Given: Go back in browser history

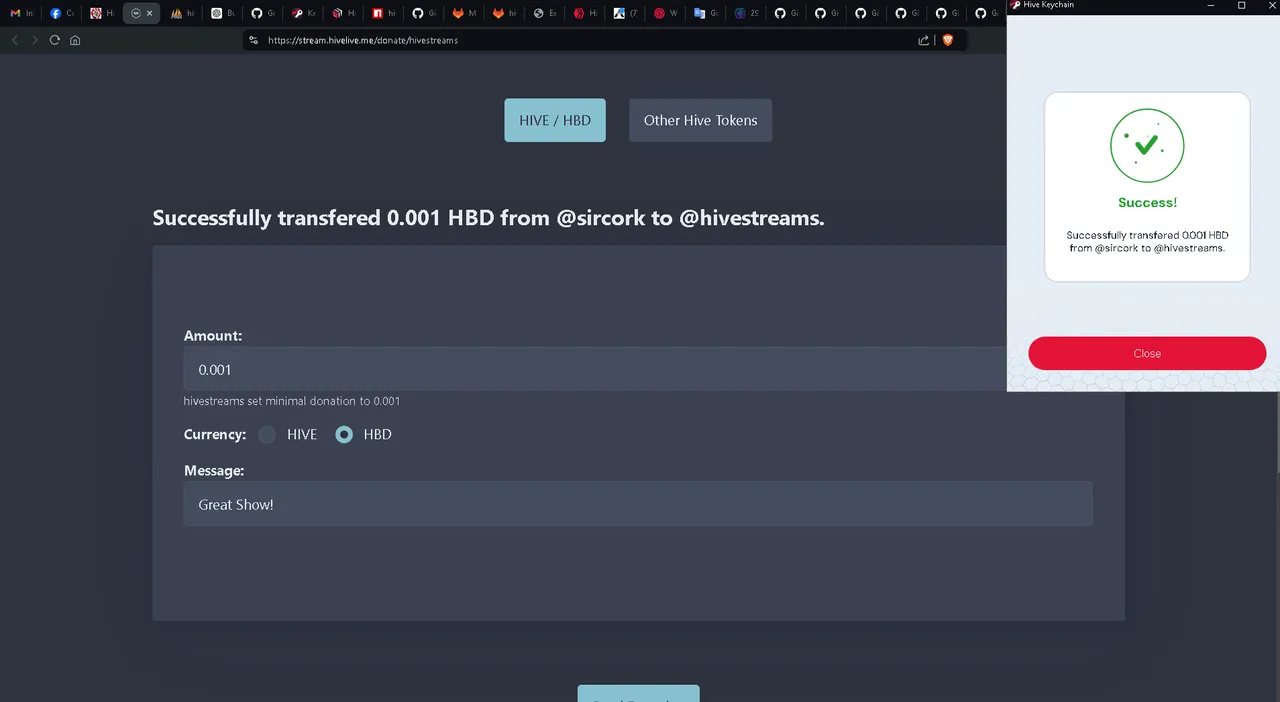Looking at the screenshot, I should [15, 40].
